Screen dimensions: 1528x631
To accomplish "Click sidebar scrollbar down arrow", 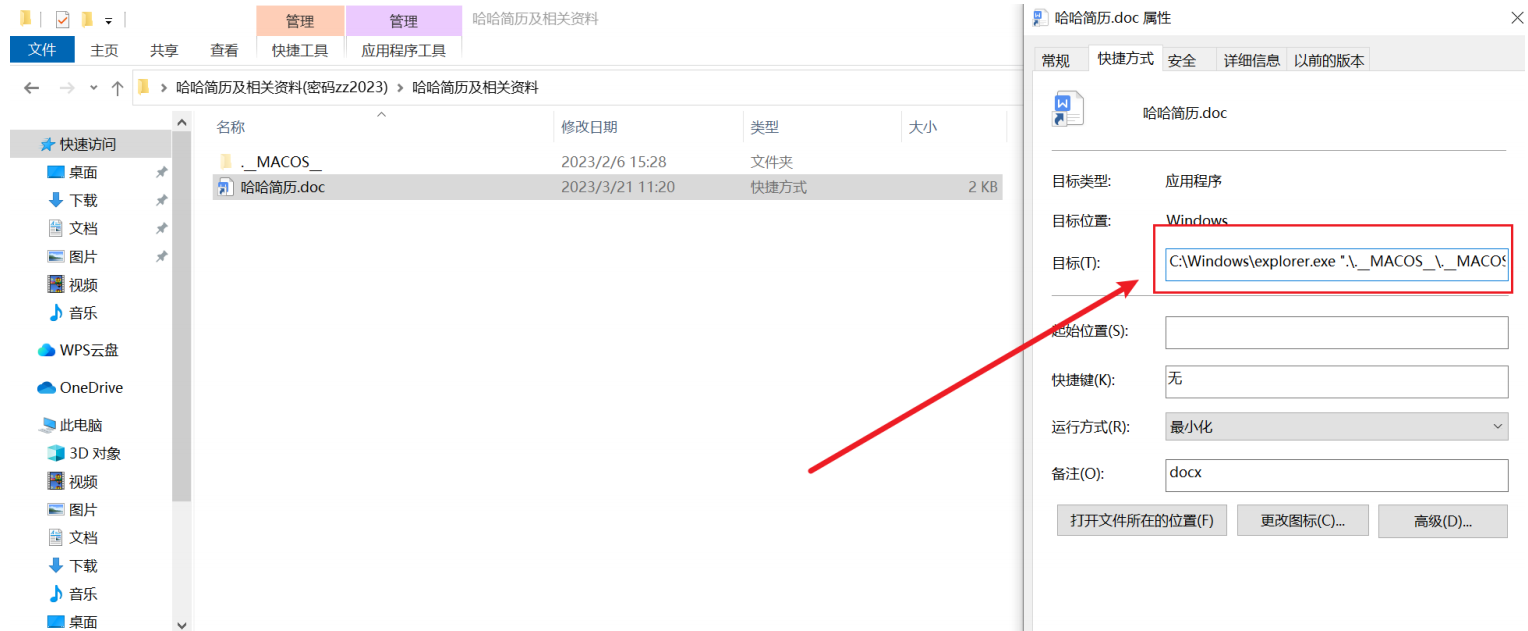I will [x=181, y=623].
